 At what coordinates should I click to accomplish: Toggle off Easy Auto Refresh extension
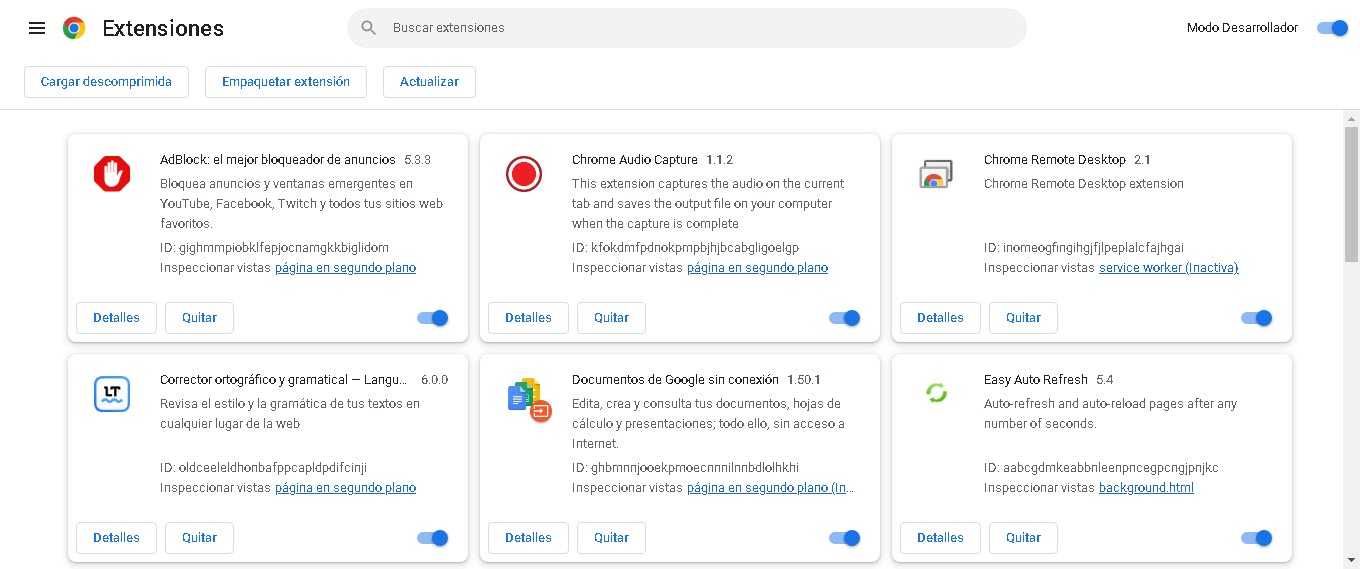click(1256, 538)
